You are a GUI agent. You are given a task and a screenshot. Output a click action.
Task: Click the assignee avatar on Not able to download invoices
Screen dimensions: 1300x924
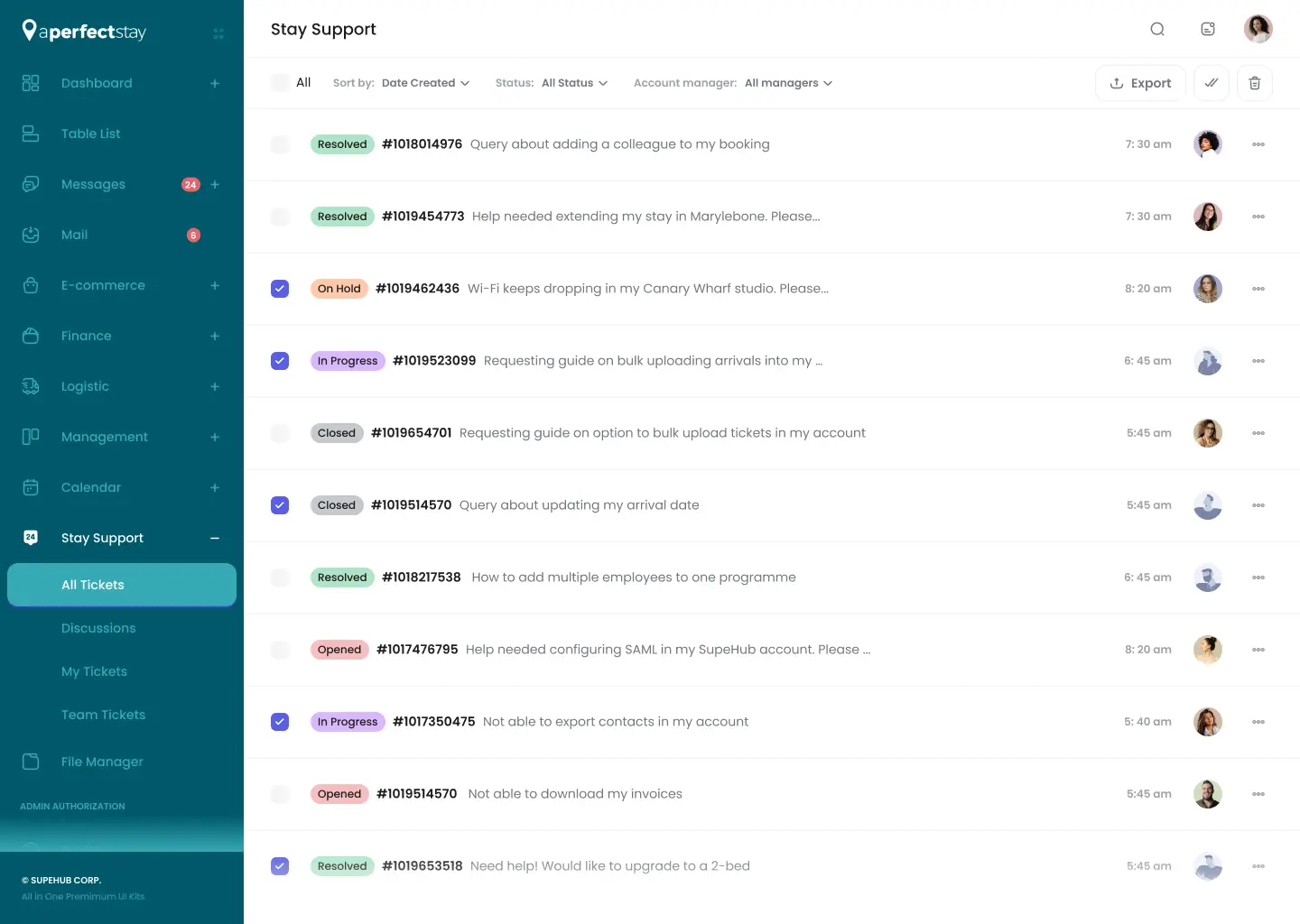(x=1208, y=794)
